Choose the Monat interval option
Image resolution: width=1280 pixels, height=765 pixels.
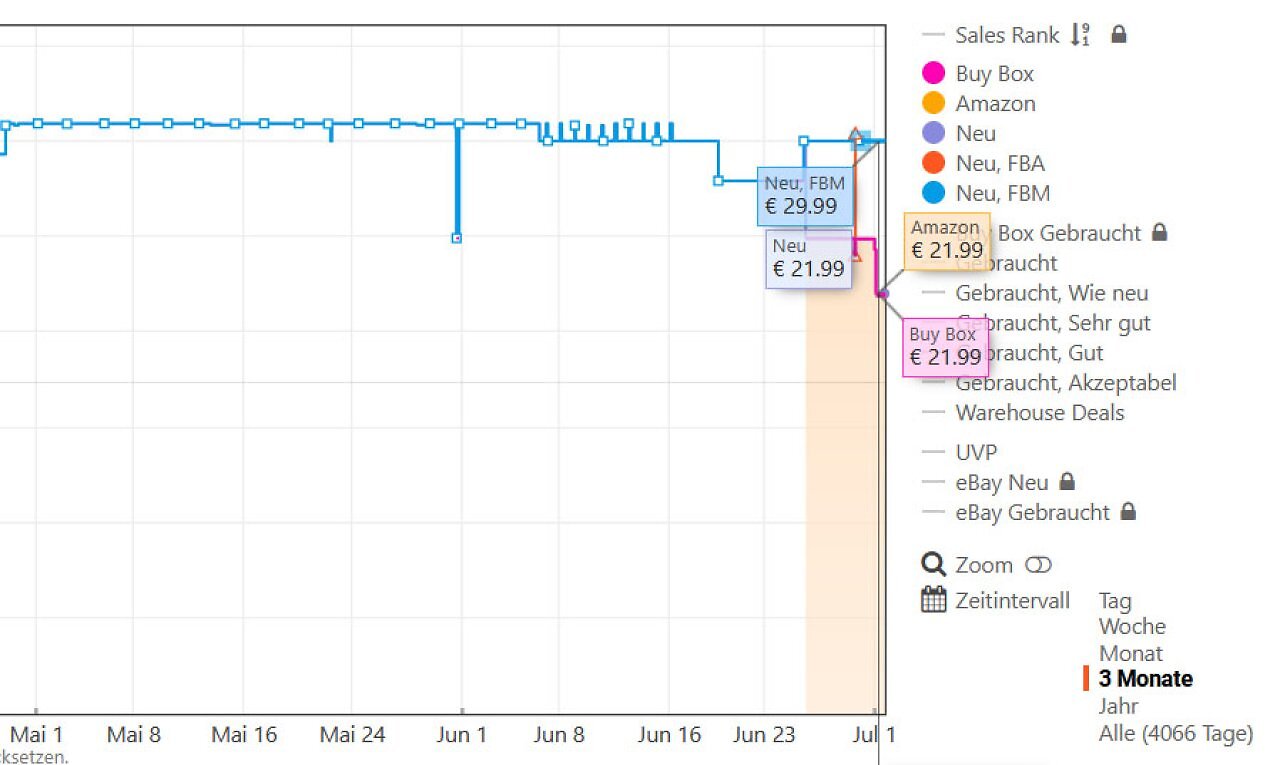click(x=1131, y=654)
